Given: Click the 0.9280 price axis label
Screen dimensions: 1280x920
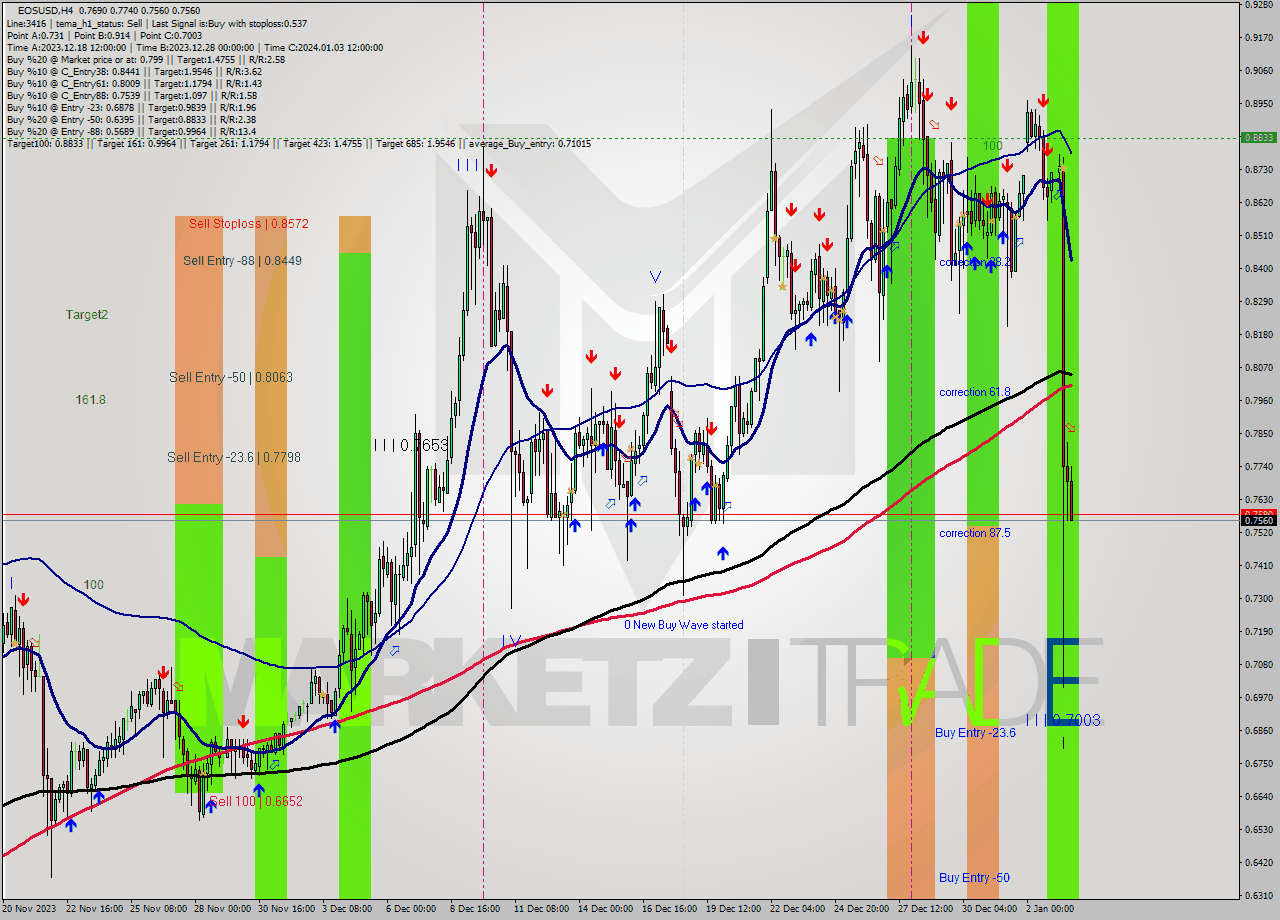Looking at the screenshot, I should (1258, 5).
